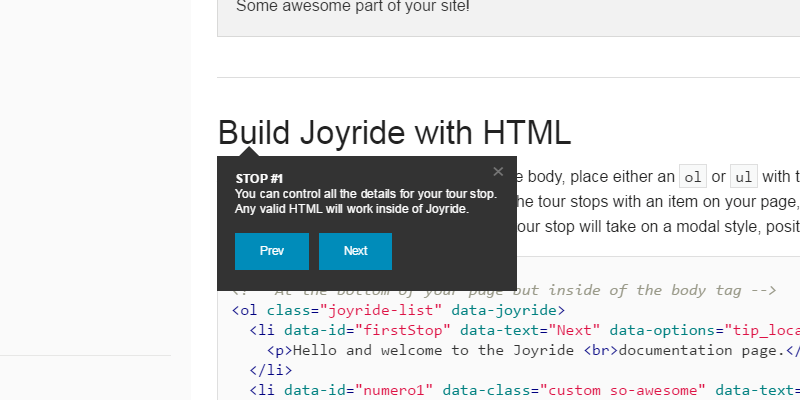Click the Prev button in tooltip
This screenshot has width=800, height=400.
(x=271, y=251)
